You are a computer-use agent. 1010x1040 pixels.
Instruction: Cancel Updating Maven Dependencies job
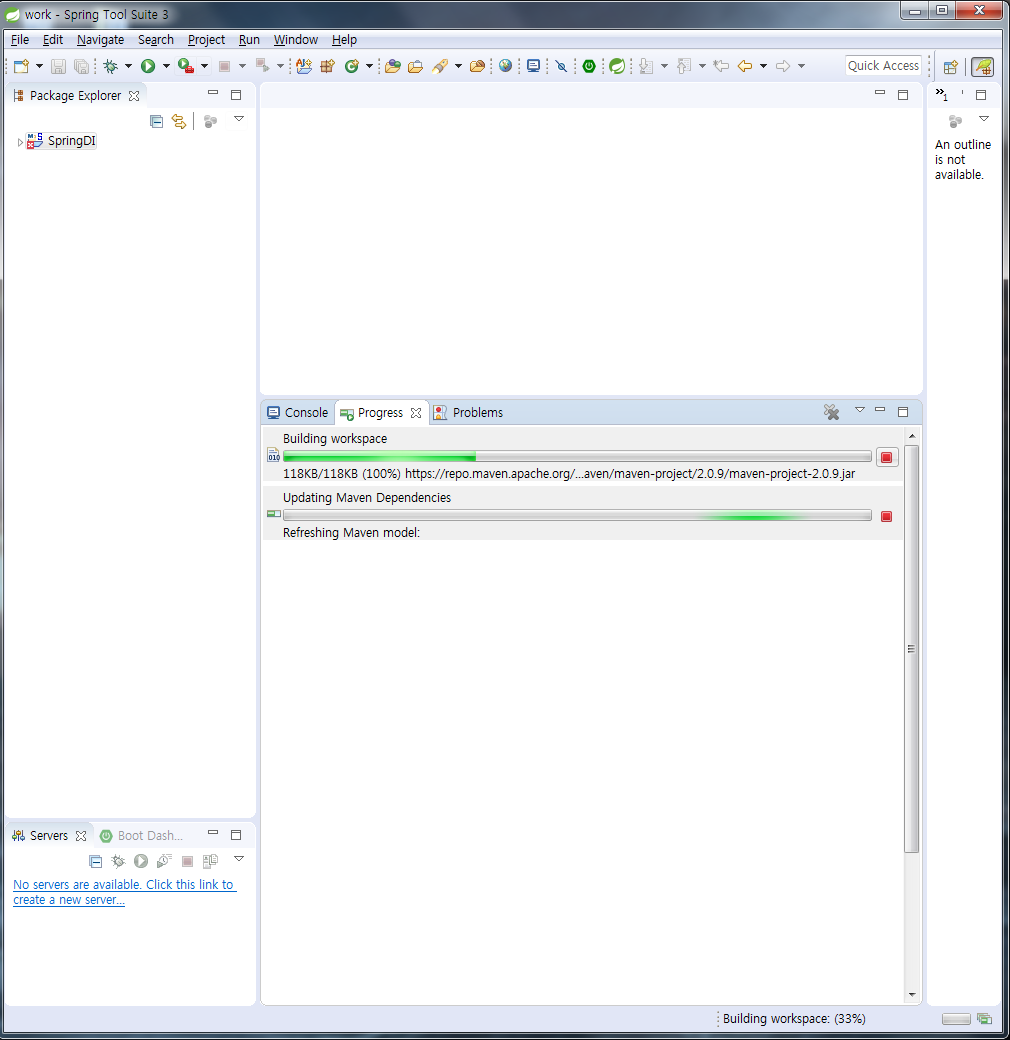point(887,516)
